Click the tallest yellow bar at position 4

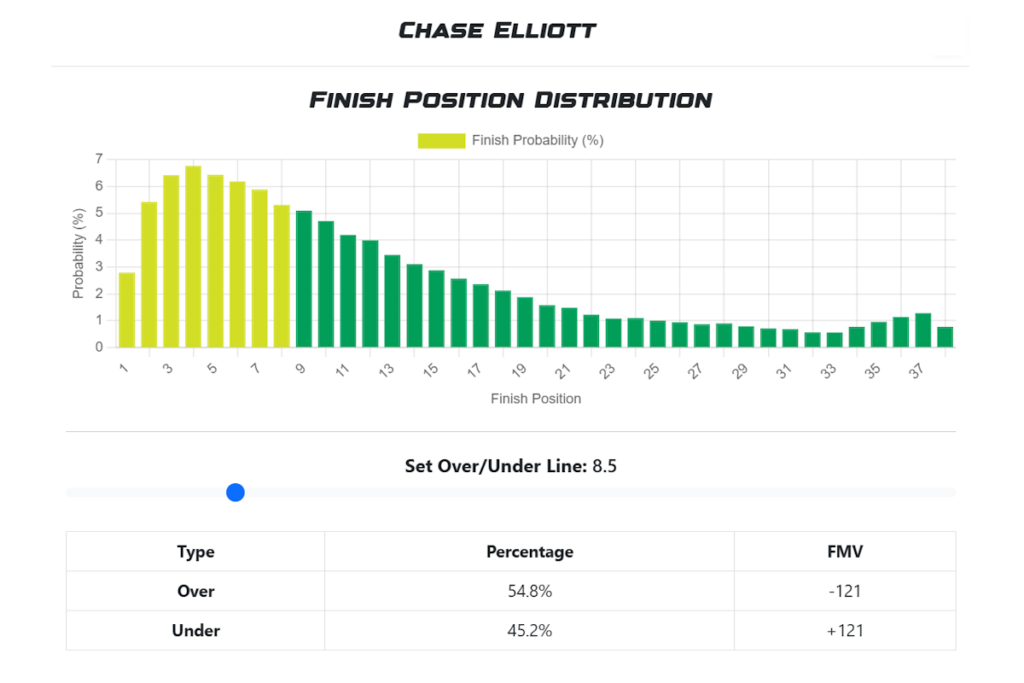(x=193, y=257)
